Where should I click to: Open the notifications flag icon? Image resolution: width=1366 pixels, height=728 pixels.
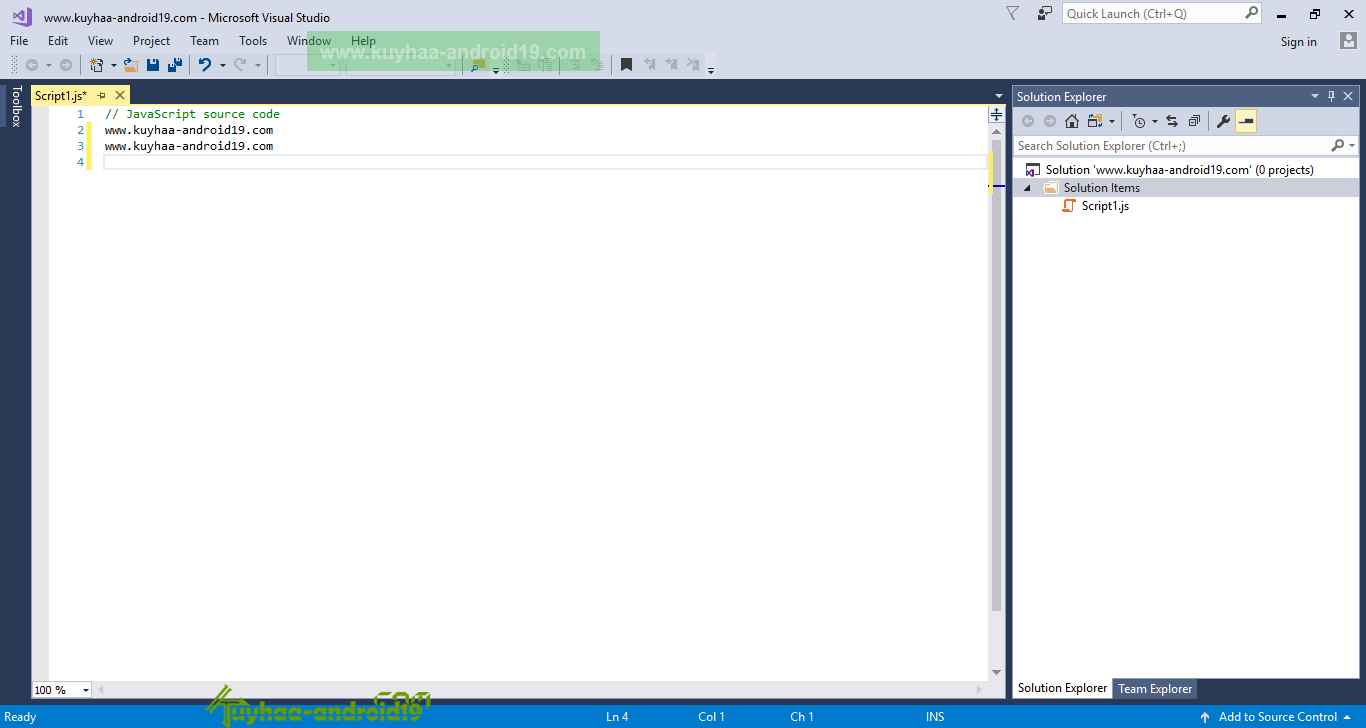click(x=1012, y=13)
